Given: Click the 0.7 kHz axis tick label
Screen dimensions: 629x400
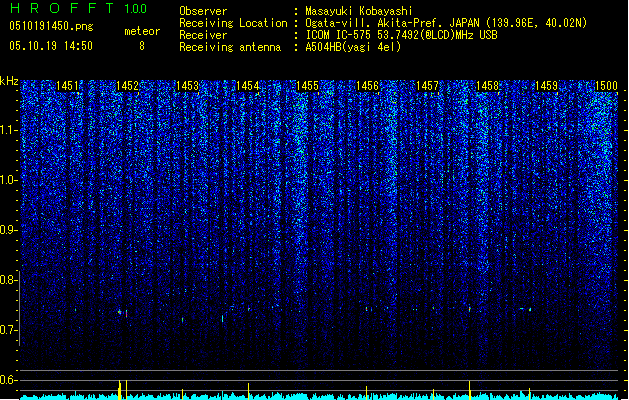Looking at the screenshot, I should [x=8, y=330].
